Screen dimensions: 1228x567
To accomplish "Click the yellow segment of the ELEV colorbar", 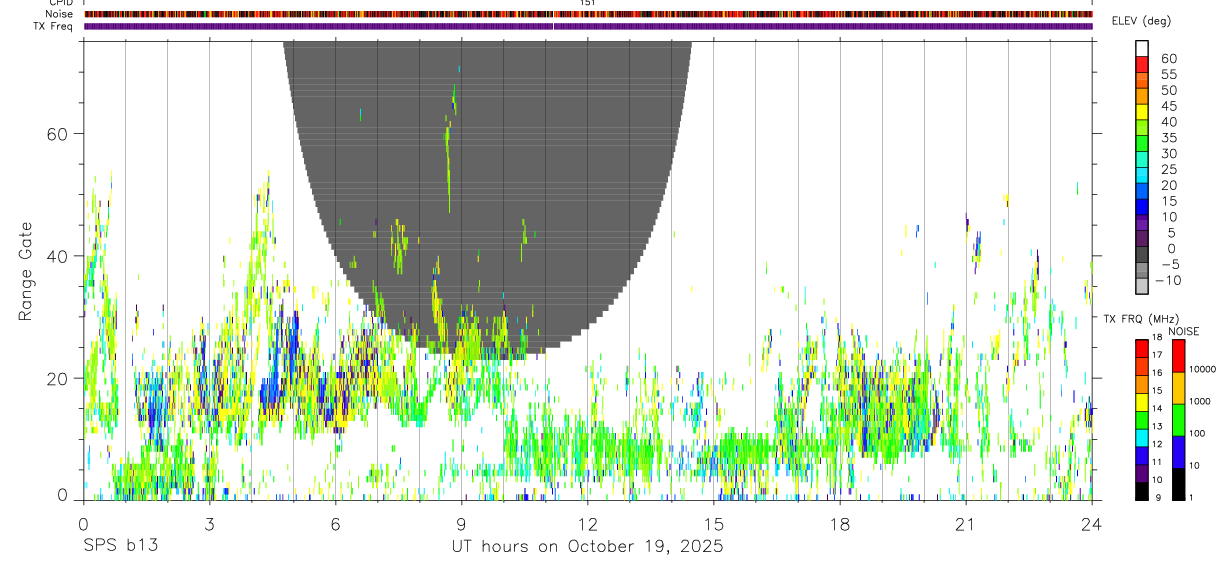I will (x=1142, y=111).
